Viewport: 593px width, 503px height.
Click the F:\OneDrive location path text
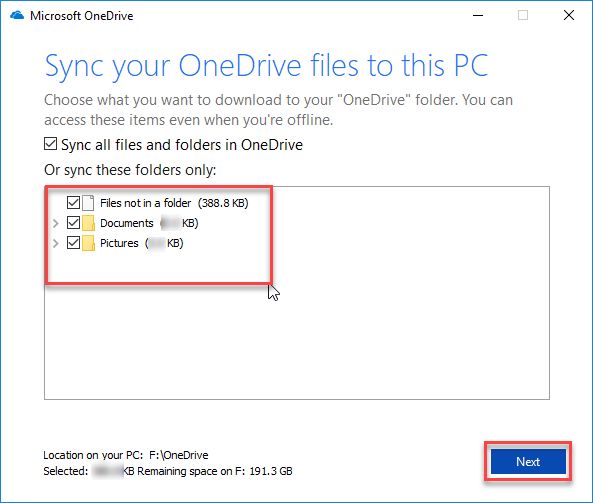tap(179, 455)
